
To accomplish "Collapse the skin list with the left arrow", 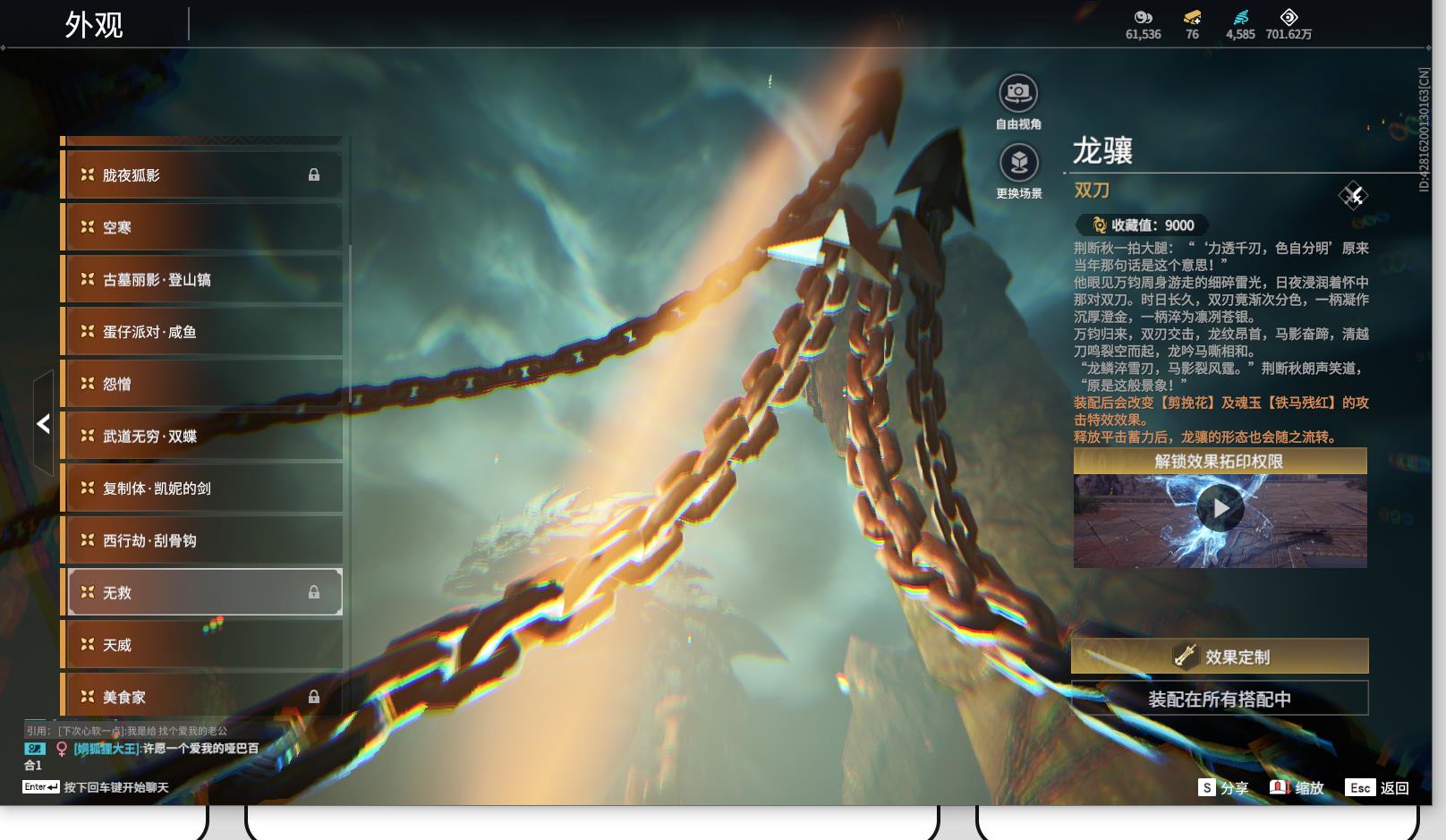I will point(43,423).
